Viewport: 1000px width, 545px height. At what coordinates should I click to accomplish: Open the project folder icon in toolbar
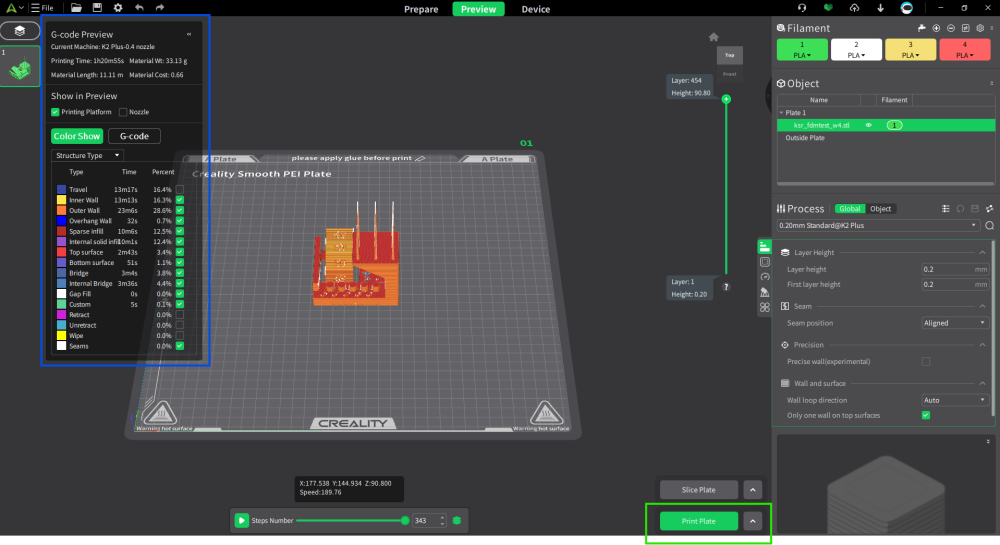(76, 8)
